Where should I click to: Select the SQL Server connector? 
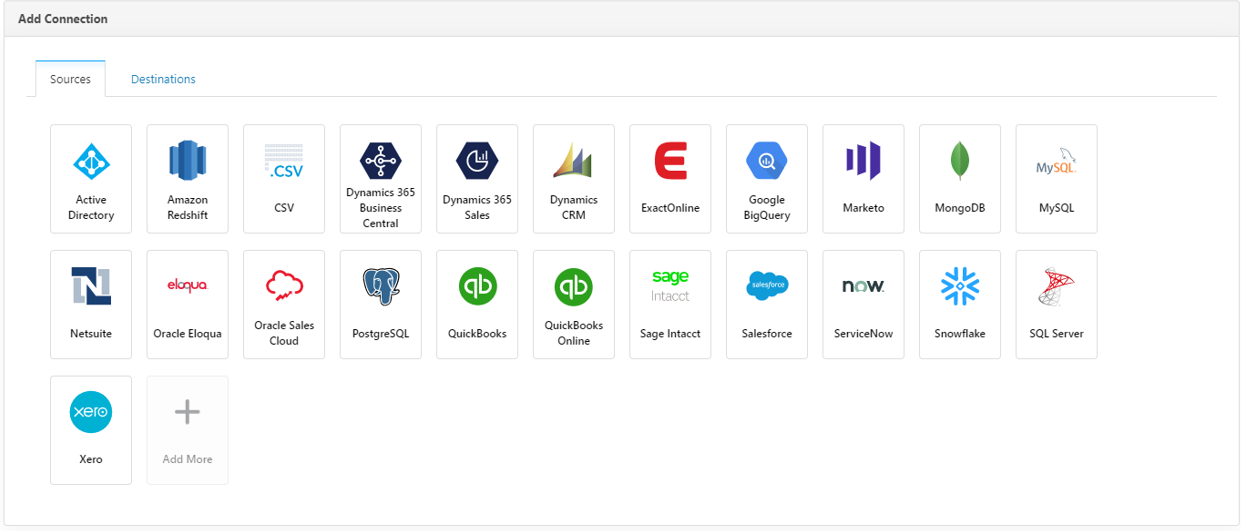1056,304
